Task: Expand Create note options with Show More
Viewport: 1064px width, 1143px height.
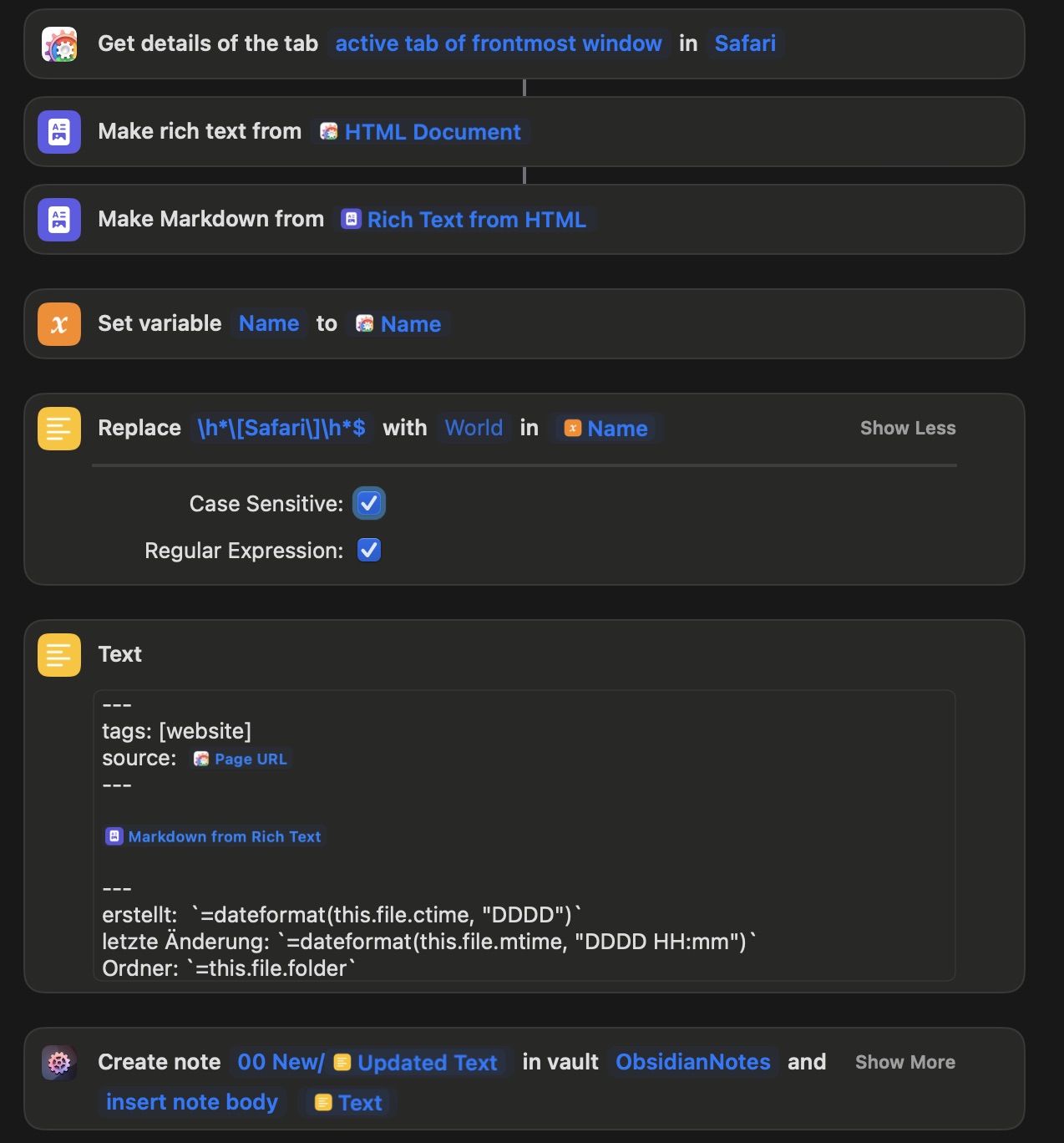Action: 904,1062
